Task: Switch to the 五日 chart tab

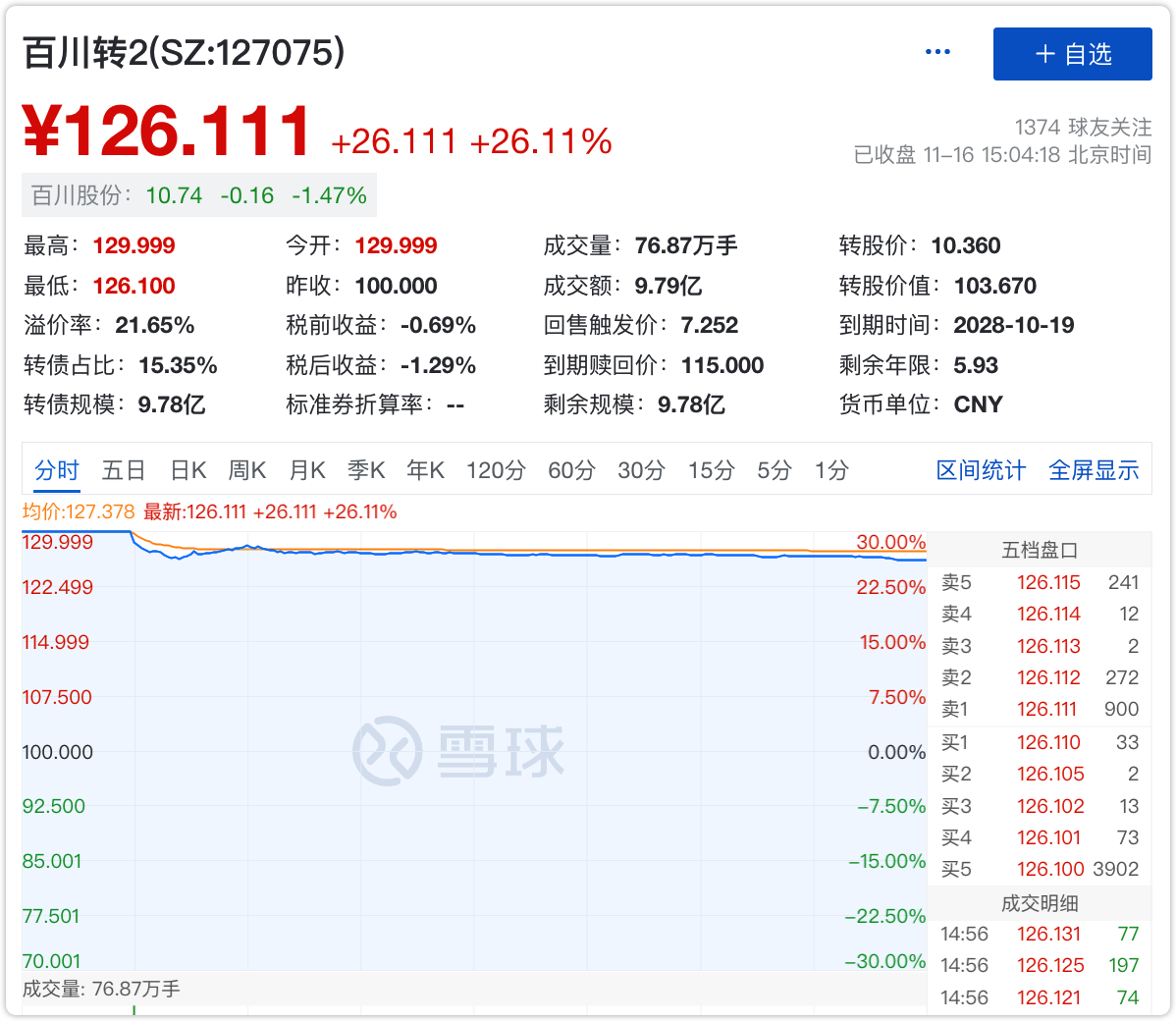Action: pyautogui.click(x=124, y=470)
